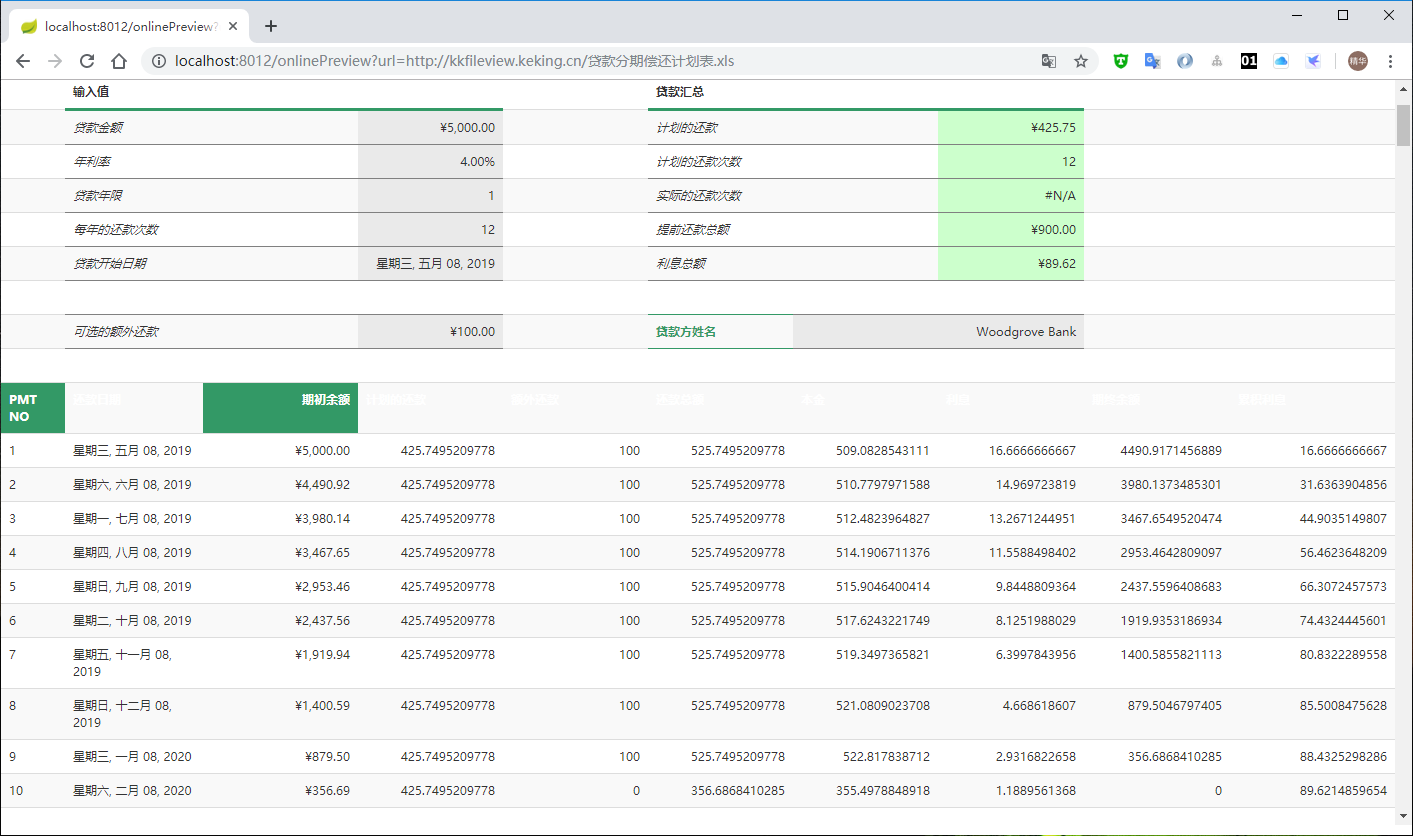Select the Google Translate toolbar icon
The image size is (1413, 836).
[x=1048, y=61]
